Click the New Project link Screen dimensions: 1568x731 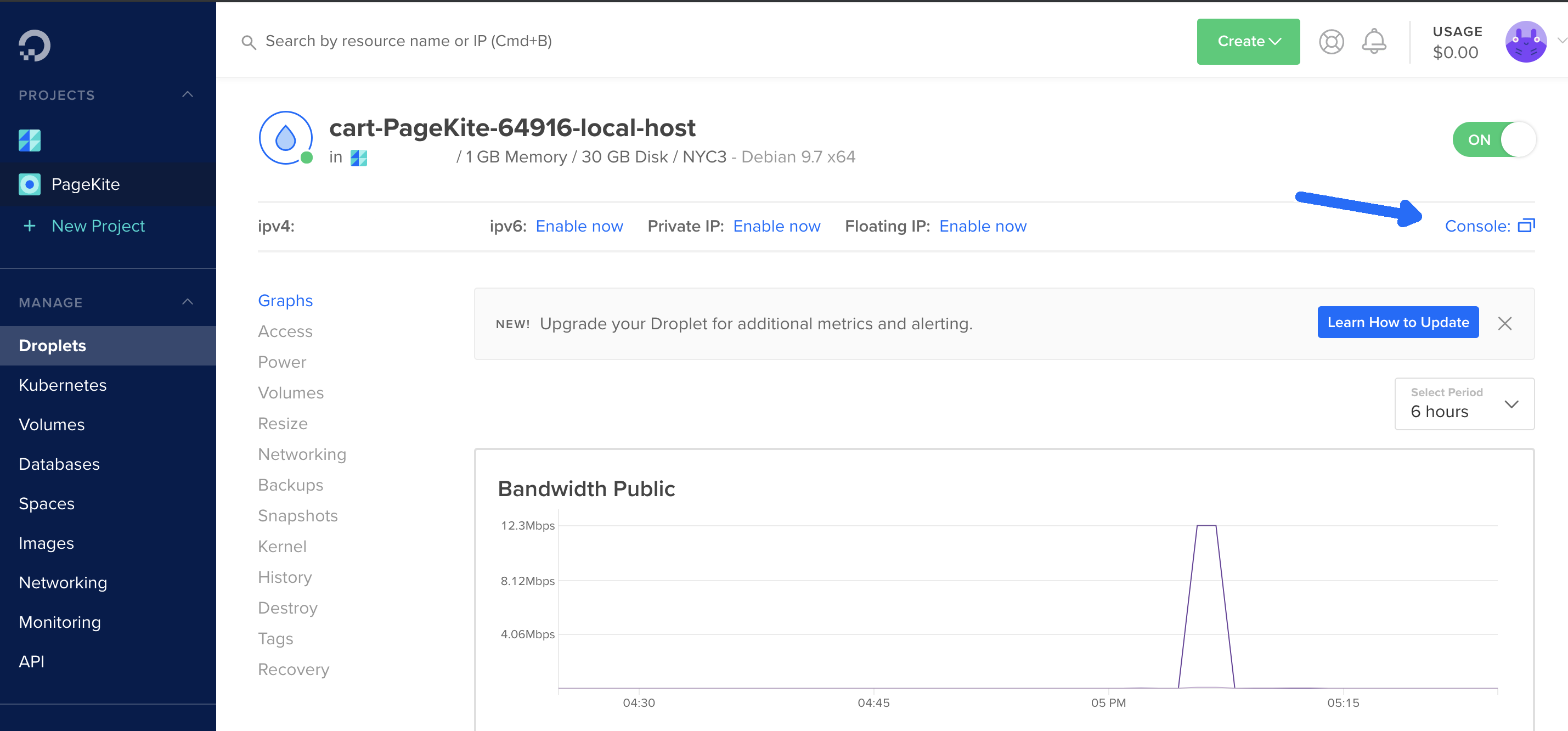[98, 226]
